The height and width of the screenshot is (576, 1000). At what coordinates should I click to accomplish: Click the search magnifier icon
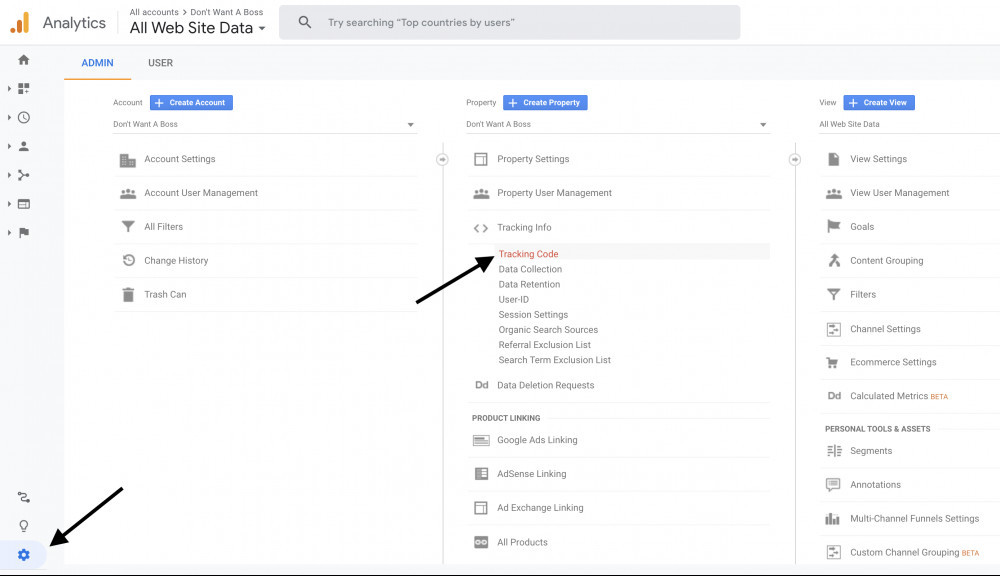[x=305, y=22]
